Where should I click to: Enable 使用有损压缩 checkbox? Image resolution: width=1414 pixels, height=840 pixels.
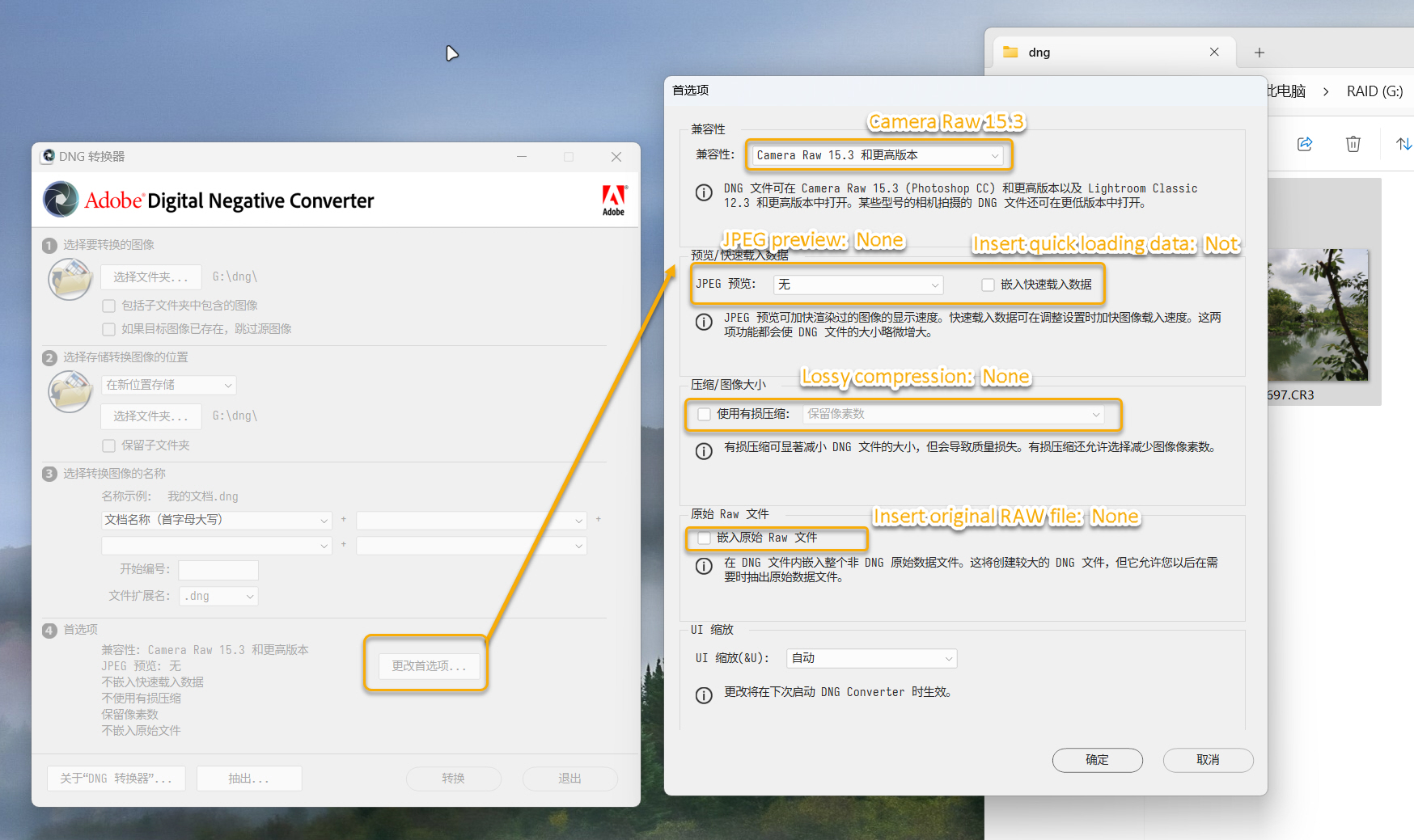(704, 414)
